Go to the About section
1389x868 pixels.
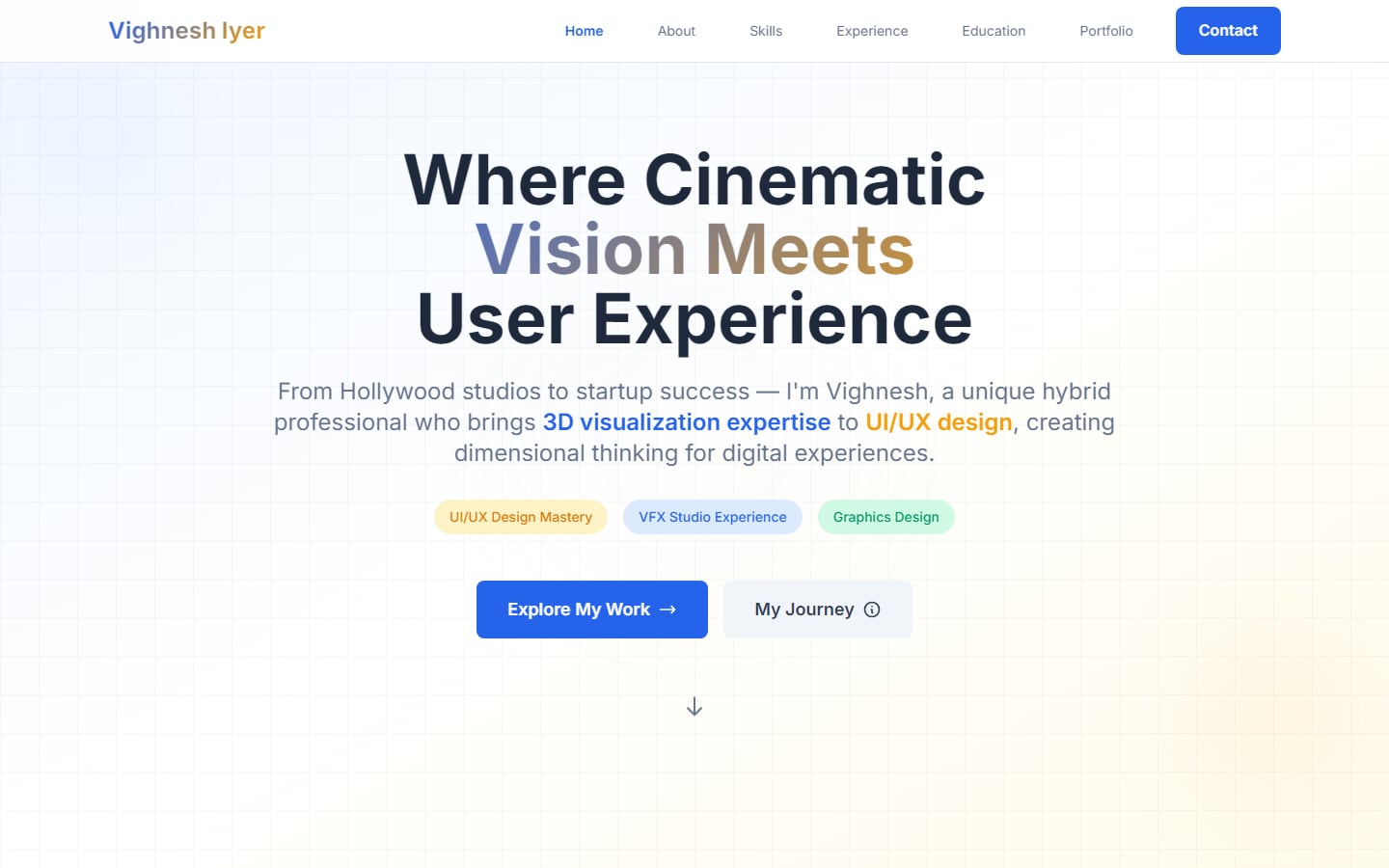pos(676,31)
